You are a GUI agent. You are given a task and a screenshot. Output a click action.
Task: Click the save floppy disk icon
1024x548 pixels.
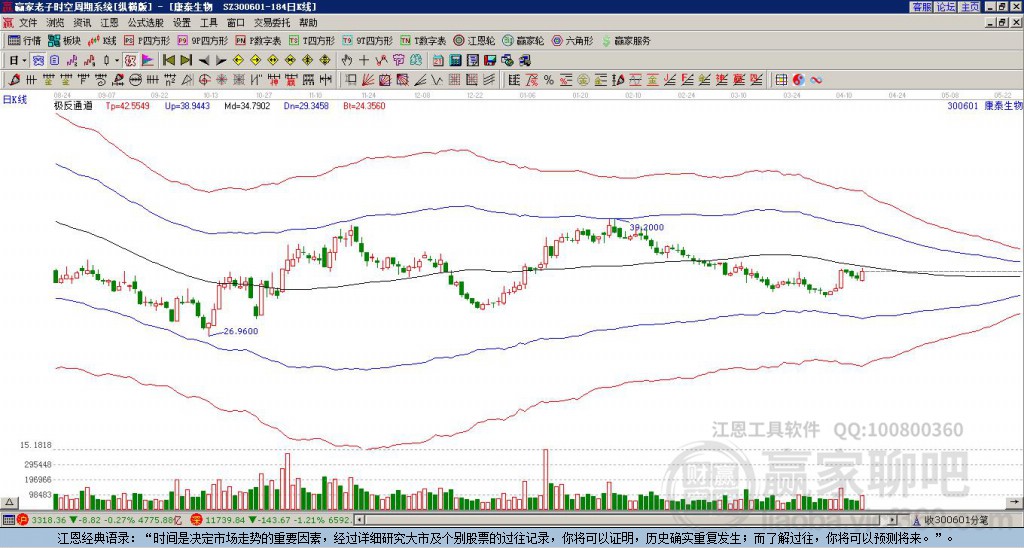[490, 61]
